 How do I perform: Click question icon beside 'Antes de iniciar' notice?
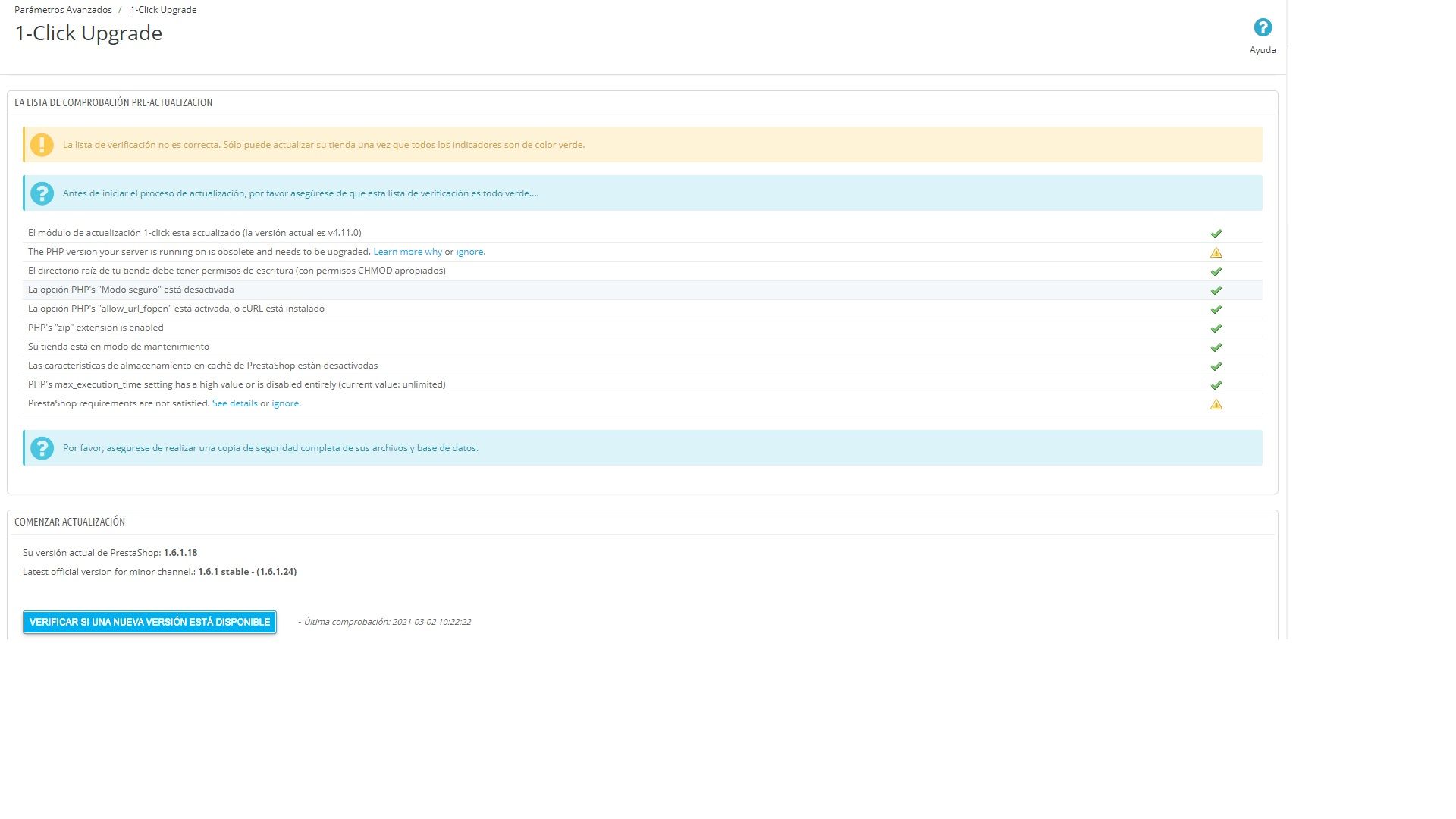coord(42,193)
